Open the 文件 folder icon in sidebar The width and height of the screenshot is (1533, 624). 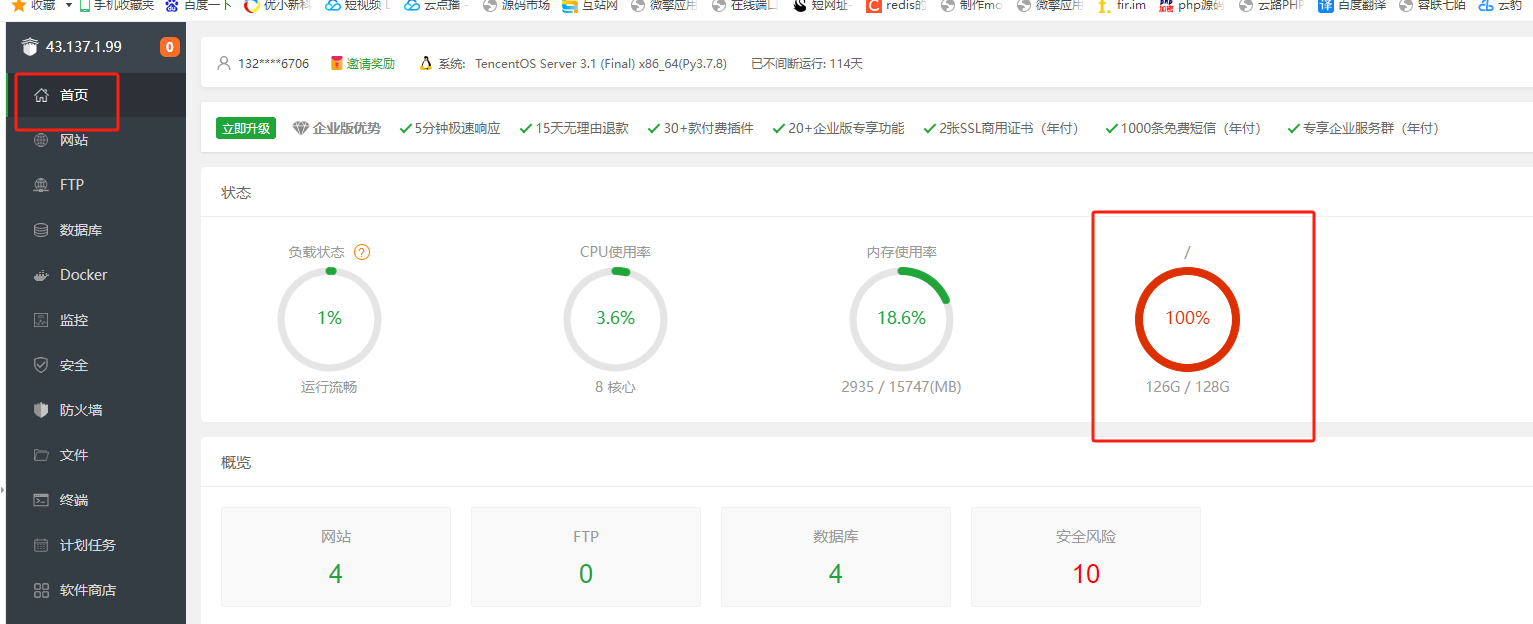coord(41,455)
